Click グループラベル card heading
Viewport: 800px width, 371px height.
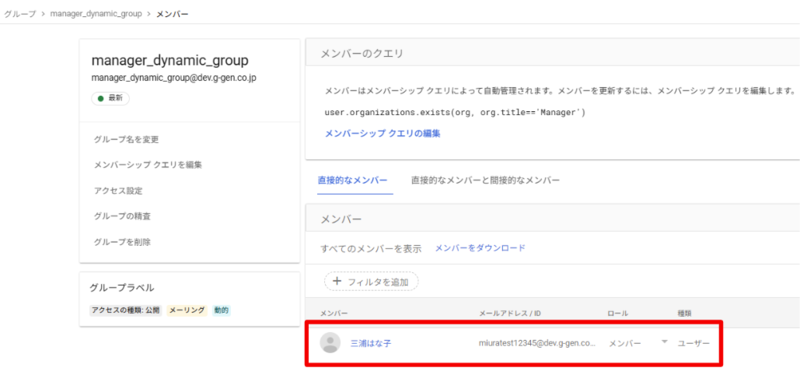pyautogui.click(x=121, y=287)
